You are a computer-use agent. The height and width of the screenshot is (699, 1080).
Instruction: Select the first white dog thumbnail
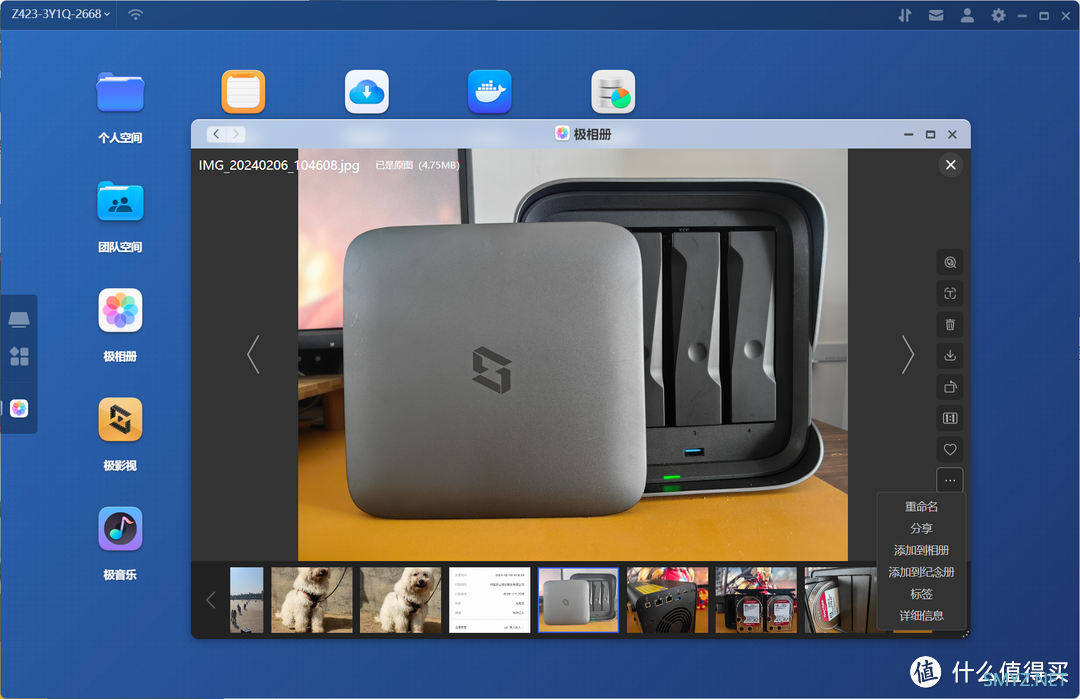point(312,600)
